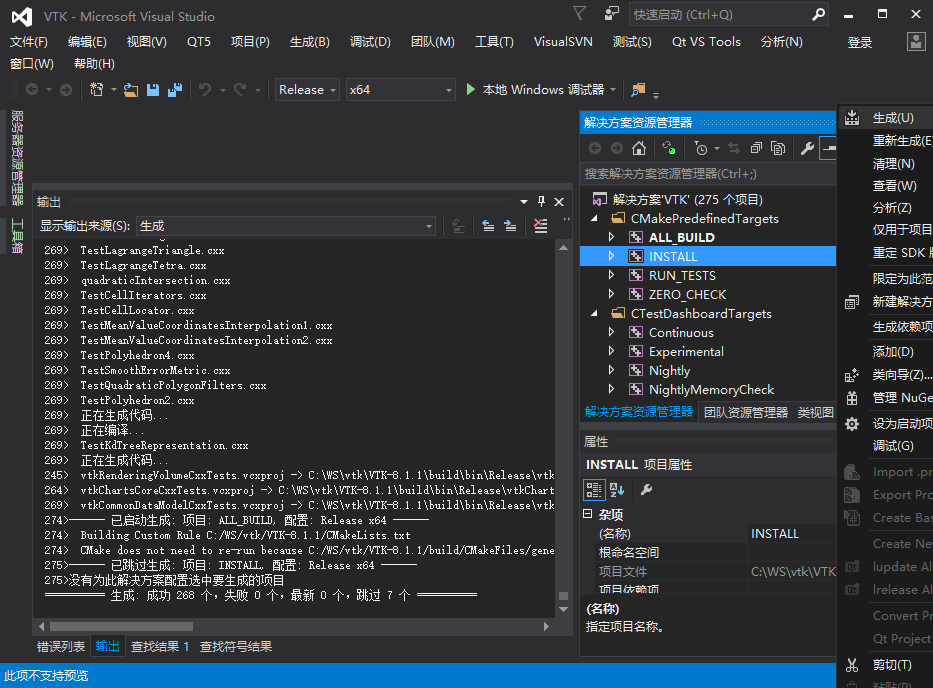Click the Save All toolbar icon
The height and width of the screenshot is (688, 933).
pos(175,90)
